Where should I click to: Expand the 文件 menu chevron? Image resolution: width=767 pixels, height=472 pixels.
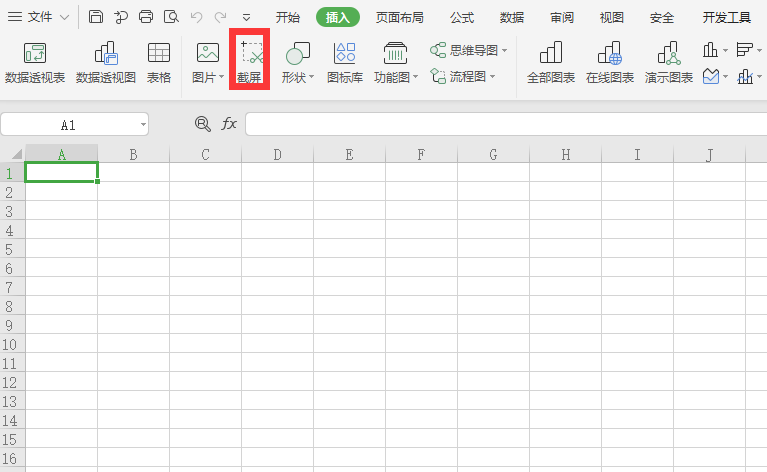coord(64,18)
